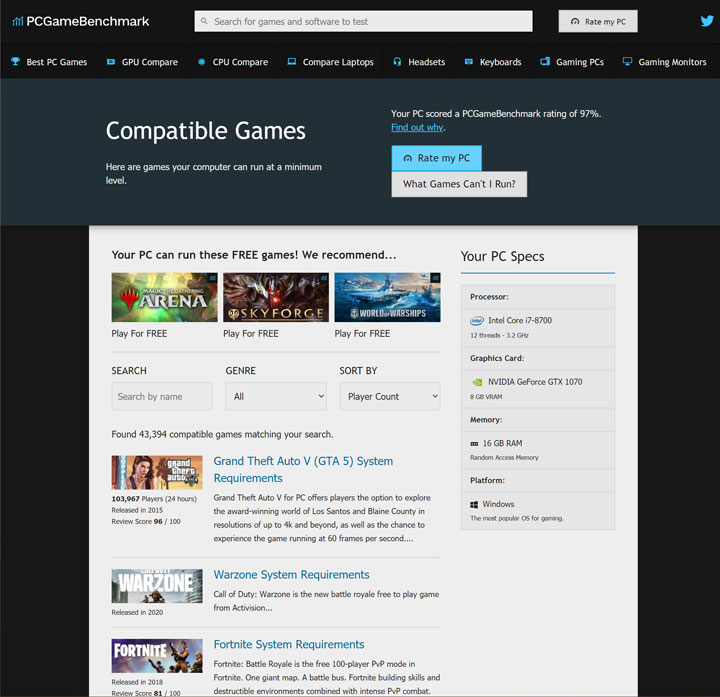Open the Skyforge game thumbnail

pyautogui.click(x=276, y=298)
